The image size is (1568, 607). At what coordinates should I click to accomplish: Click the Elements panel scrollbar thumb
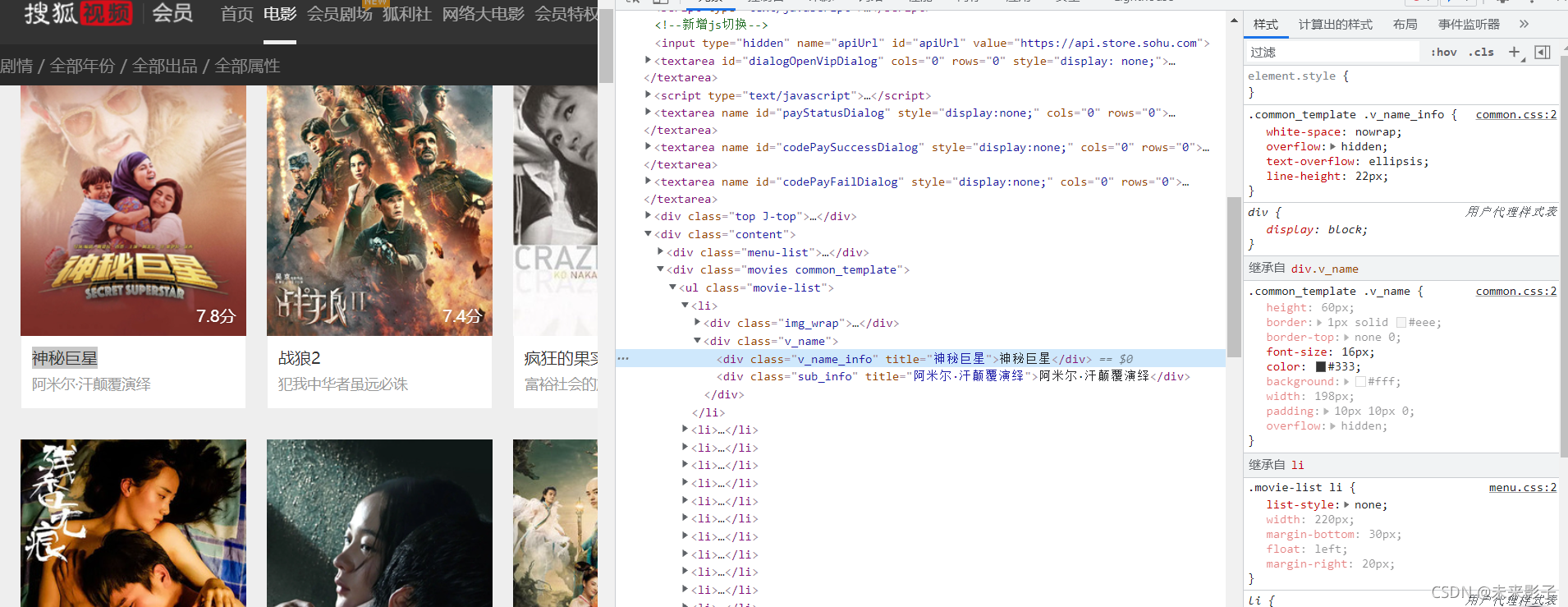click(1234, 277)
